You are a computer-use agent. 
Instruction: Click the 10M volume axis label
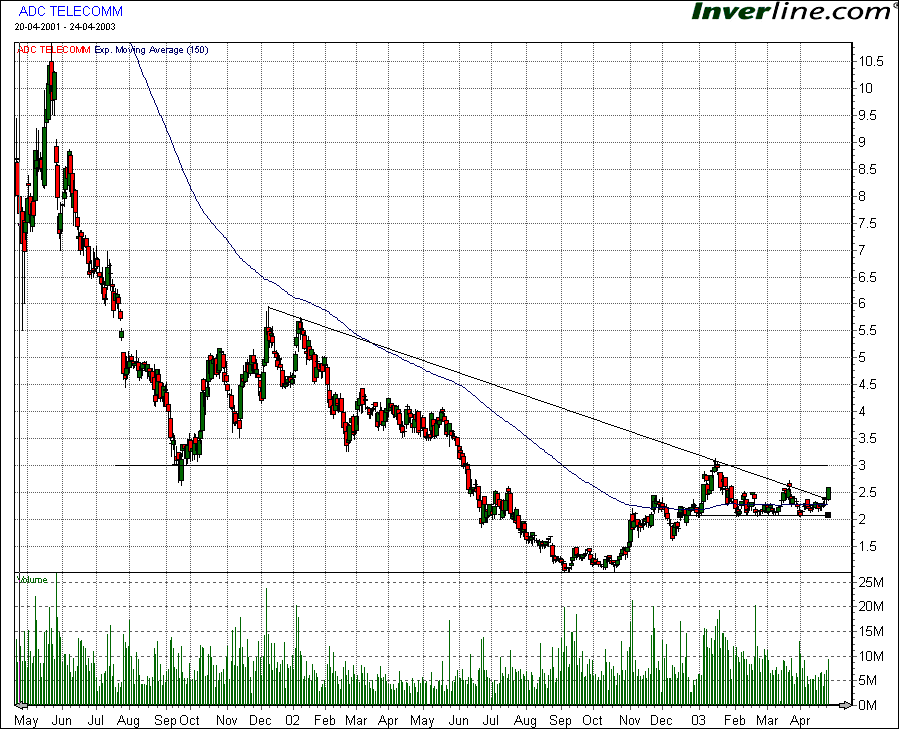pos(871,656)
